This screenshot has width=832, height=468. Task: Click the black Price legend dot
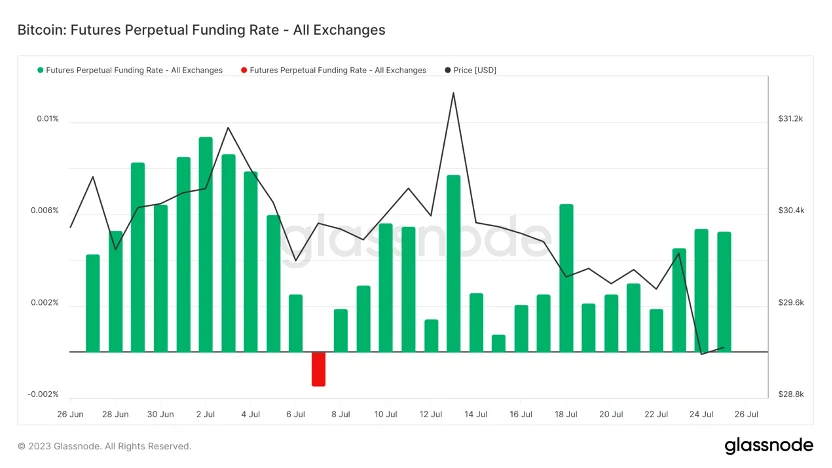coord(447,70)
